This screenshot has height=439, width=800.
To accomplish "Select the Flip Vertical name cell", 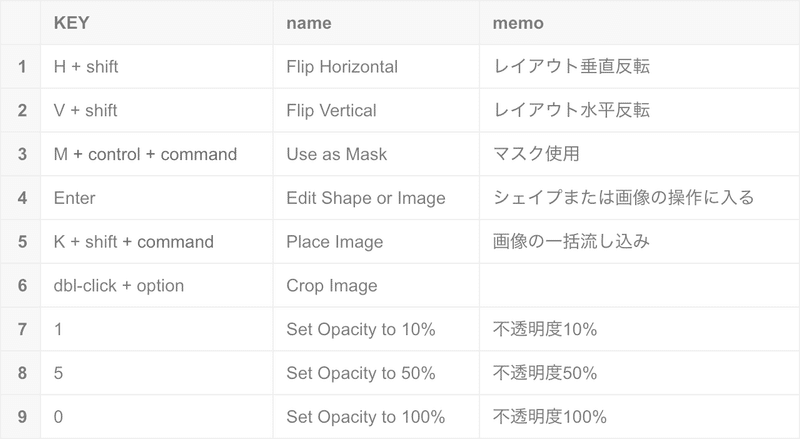I will (376, 110).
